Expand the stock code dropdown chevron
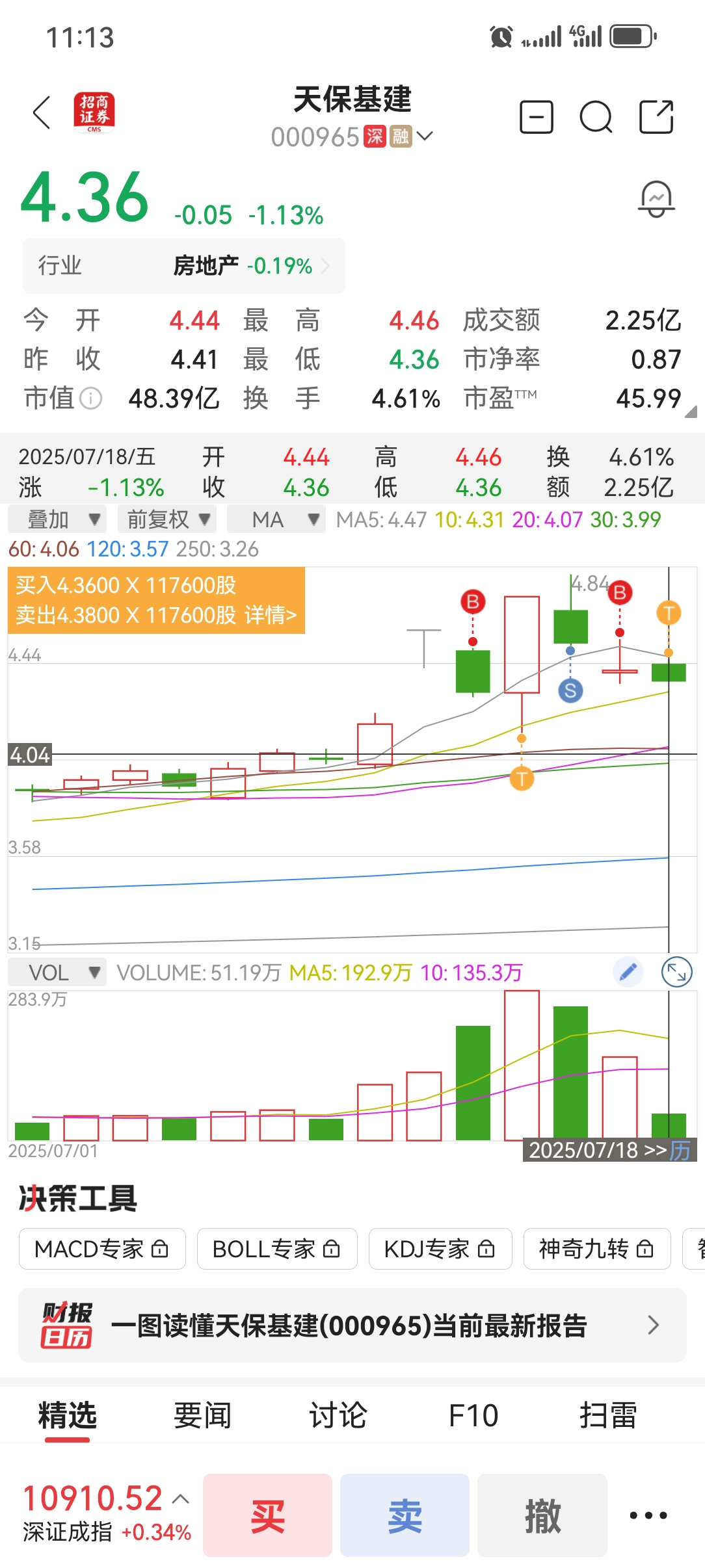Viewport: 705px width, 1568px height. click(x=425, y=136)
